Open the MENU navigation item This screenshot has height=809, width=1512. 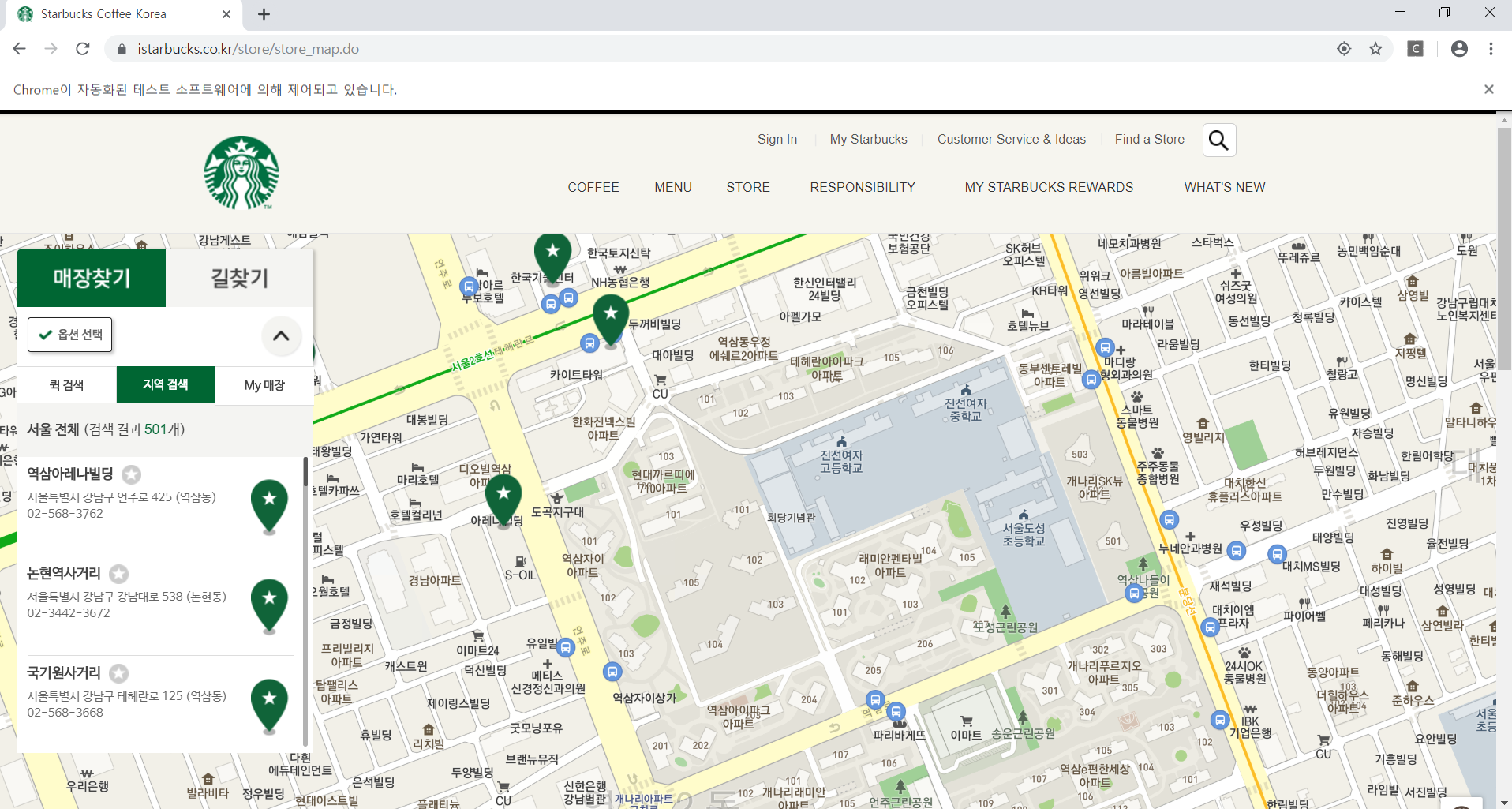(673, 187)
